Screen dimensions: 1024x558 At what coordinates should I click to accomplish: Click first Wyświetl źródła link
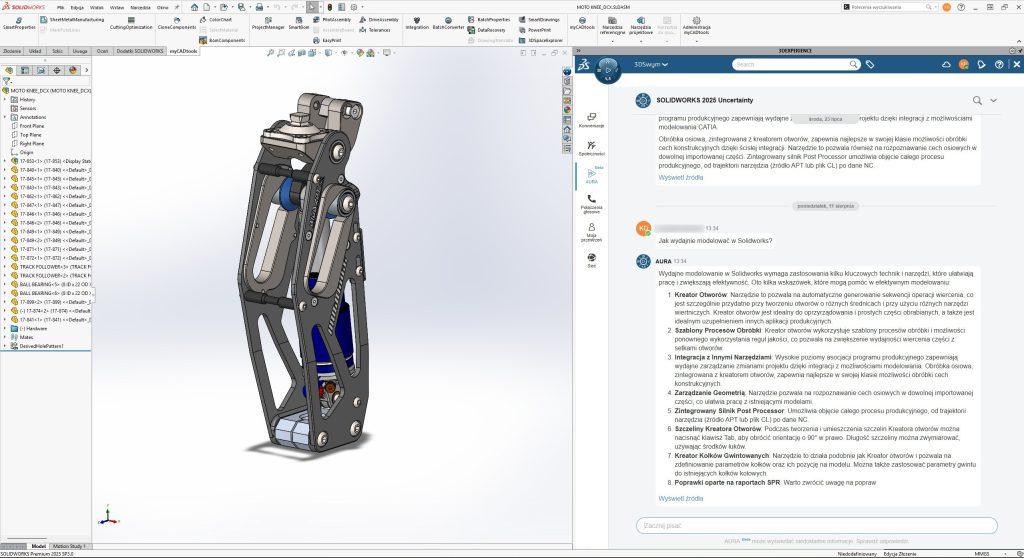(x=680, y=177)
